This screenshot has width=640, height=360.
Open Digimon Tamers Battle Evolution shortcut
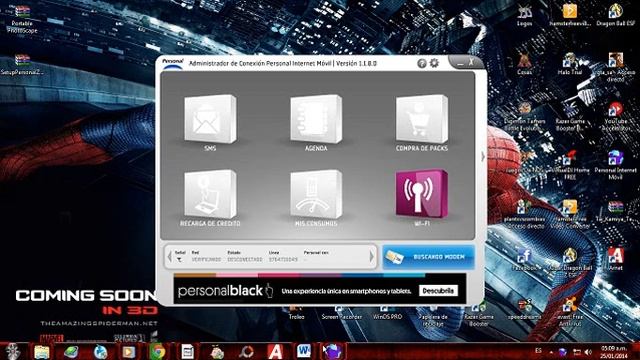tap(524, 117)
